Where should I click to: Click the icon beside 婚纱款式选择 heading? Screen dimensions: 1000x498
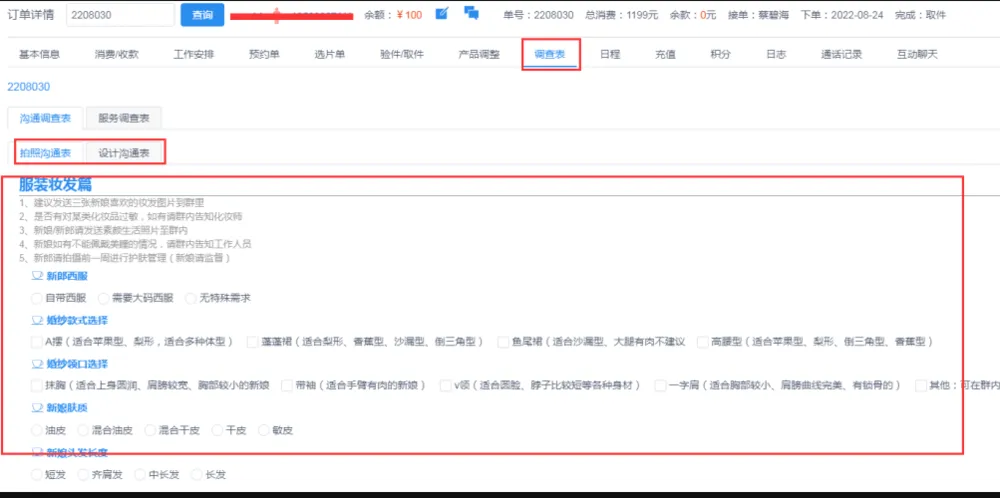point(37,320)
